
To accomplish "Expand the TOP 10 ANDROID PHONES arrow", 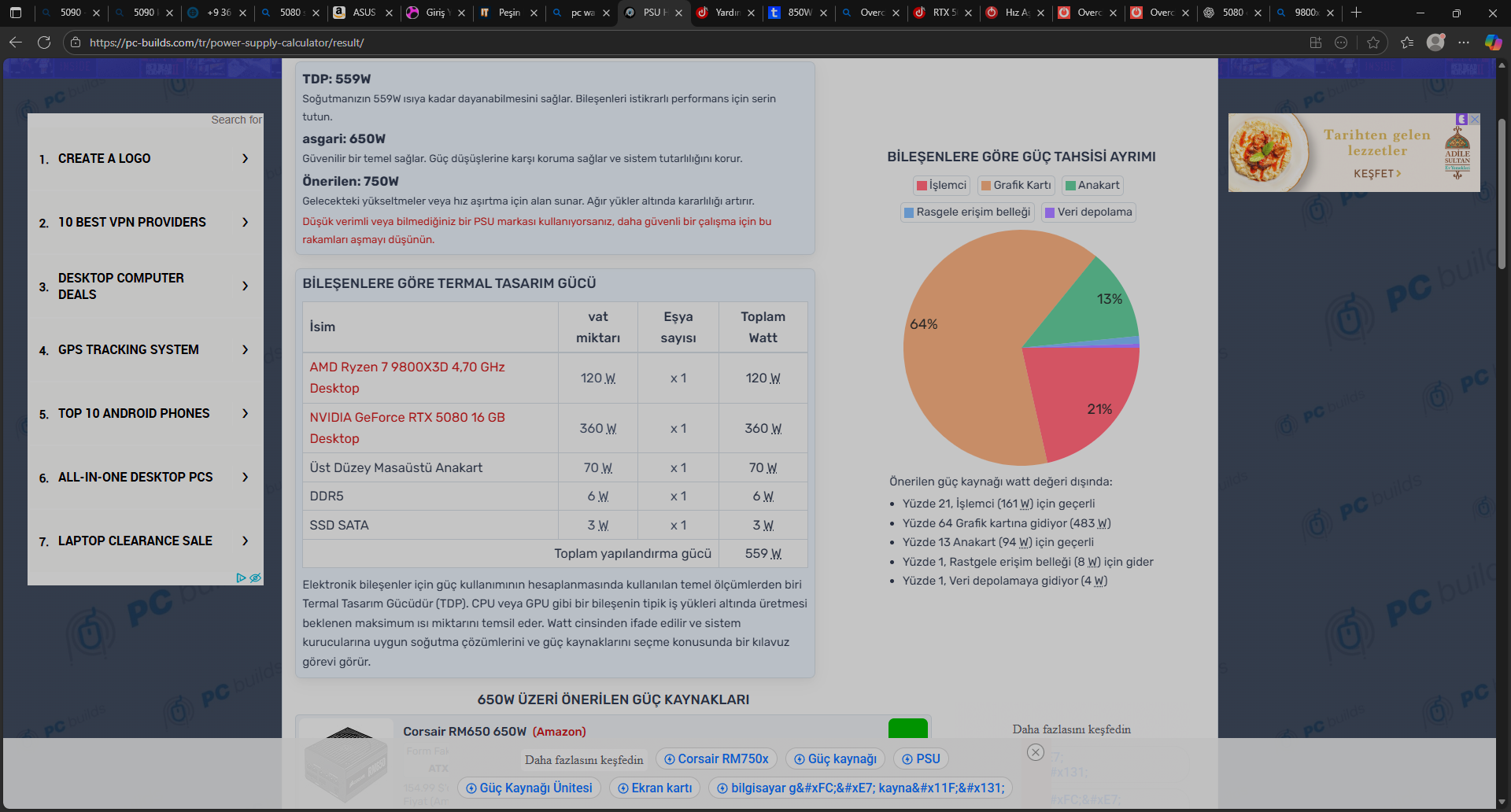I will [x=246, y=413].
